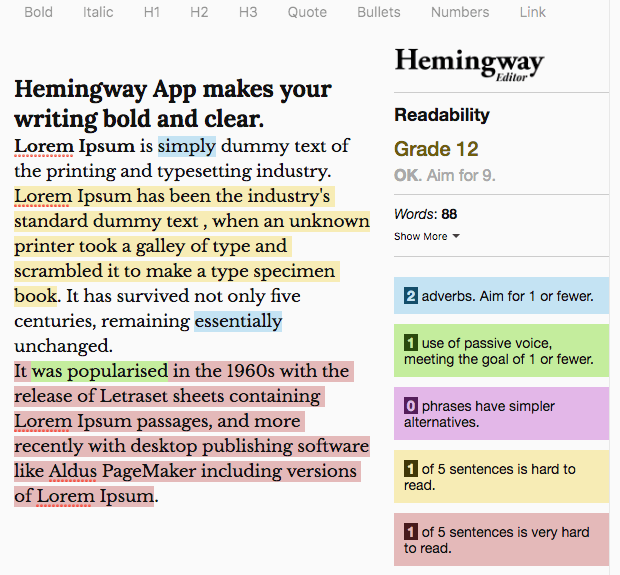Click the passive voice count badge
Screen dimensions: 620x575
point(410,343)
